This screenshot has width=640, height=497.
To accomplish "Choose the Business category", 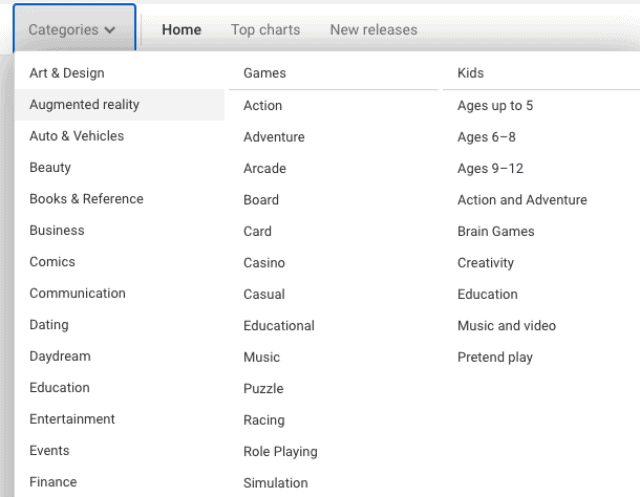I will pyautogui.click(x=57, y=230).
